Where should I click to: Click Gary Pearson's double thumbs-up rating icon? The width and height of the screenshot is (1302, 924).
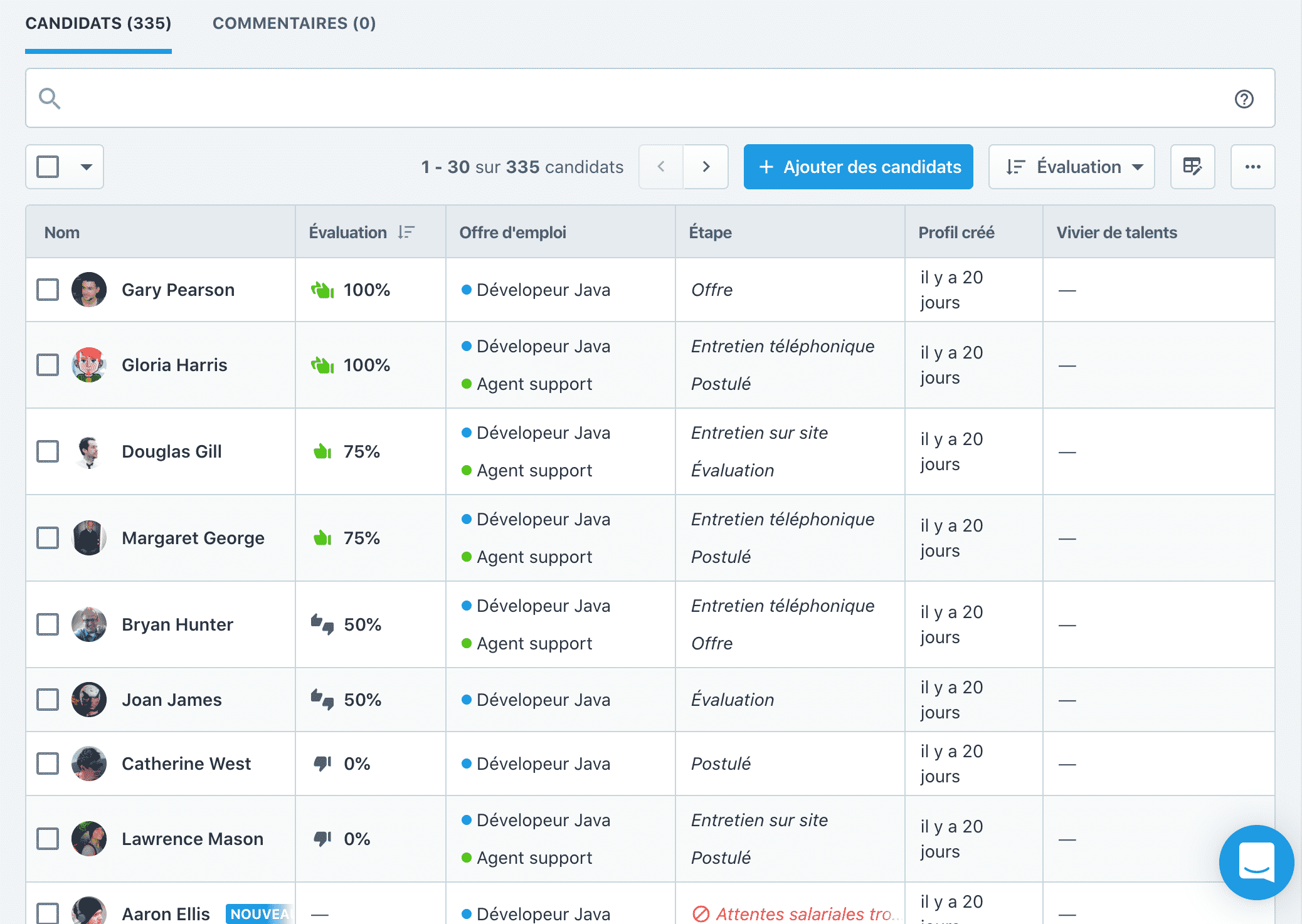[322, 290]
